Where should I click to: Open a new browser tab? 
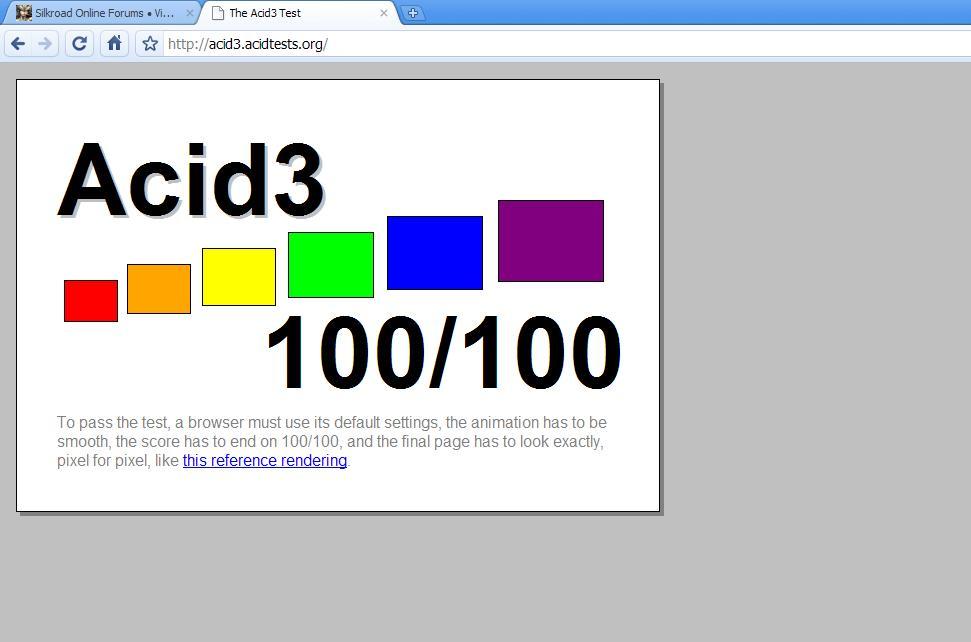(411, 13)
